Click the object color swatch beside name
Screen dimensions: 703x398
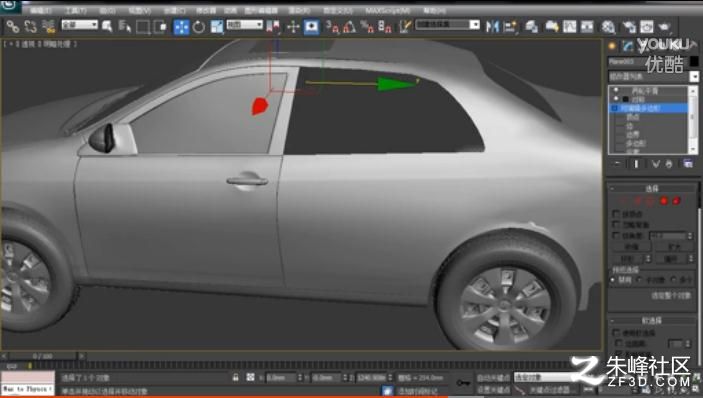[x=694, y=61]
